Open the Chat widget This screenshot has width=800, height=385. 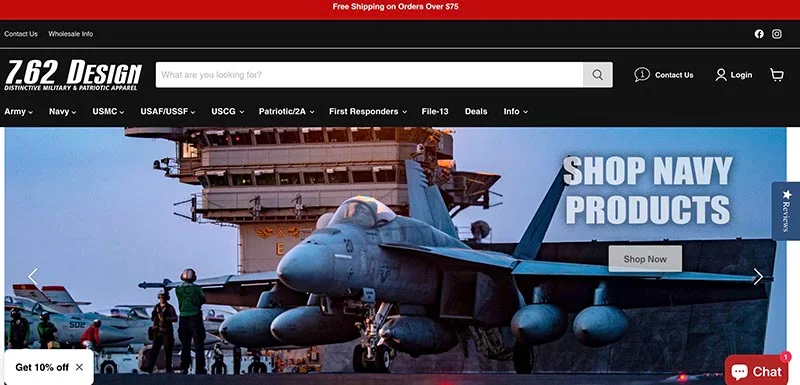pyautogui.click(x=756, y=370)
